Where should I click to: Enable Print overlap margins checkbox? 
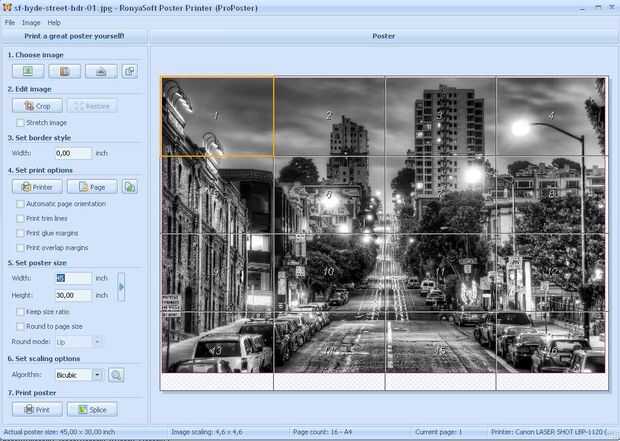(20, 248)
